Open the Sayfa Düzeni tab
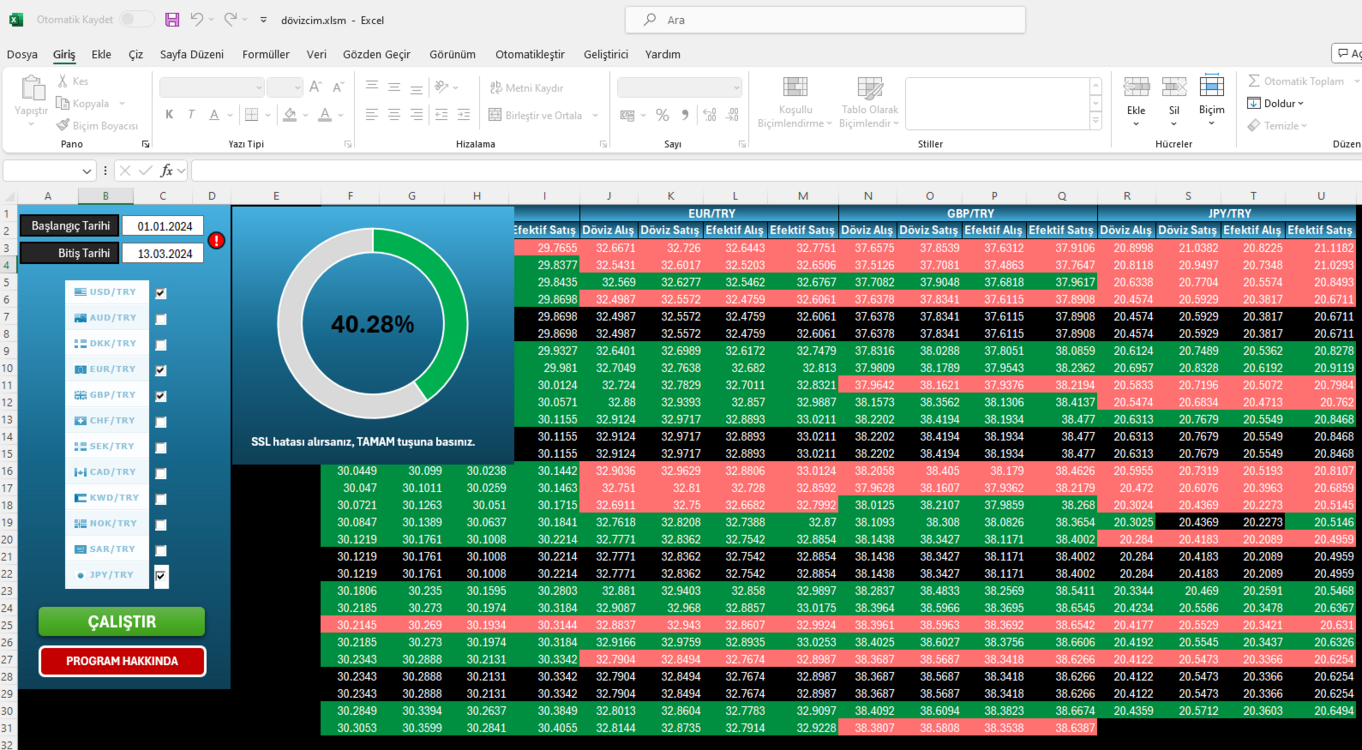The image size is (1362, 750). click(x=192, y=54)
